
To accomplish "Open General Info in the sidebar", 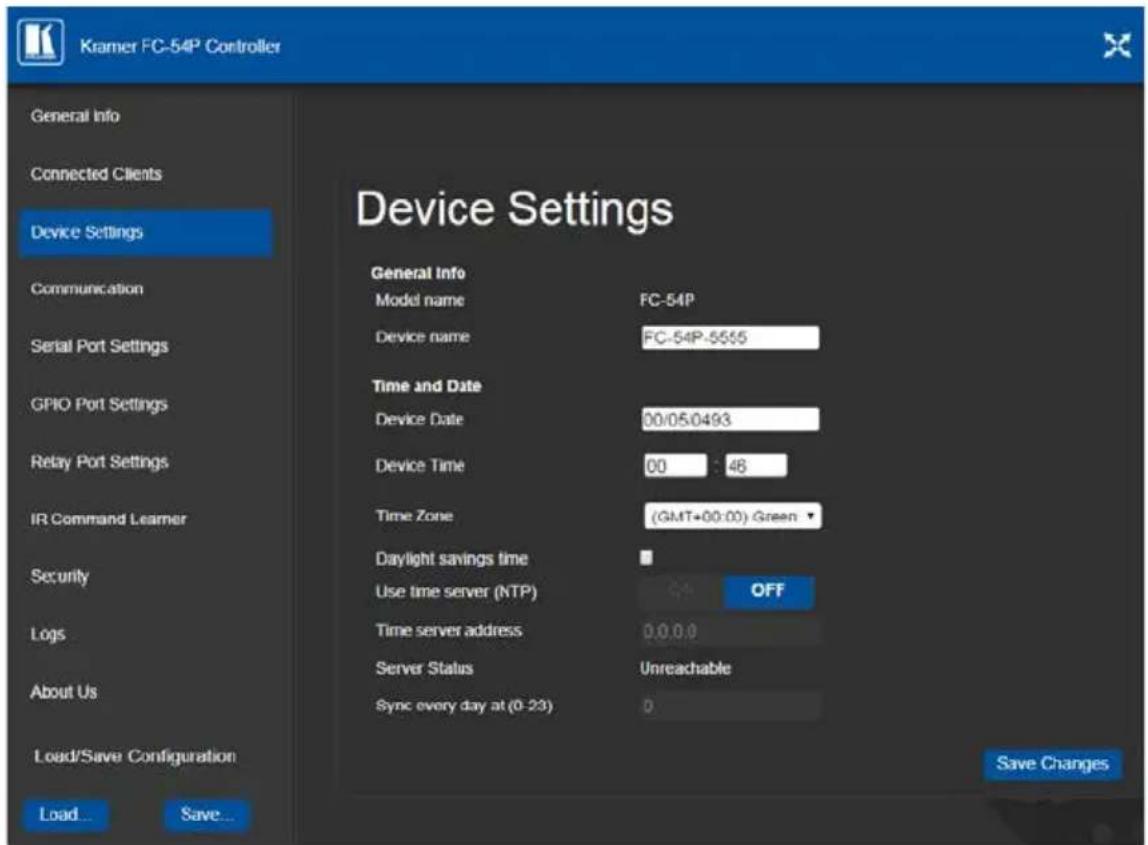I will point(75,116).
